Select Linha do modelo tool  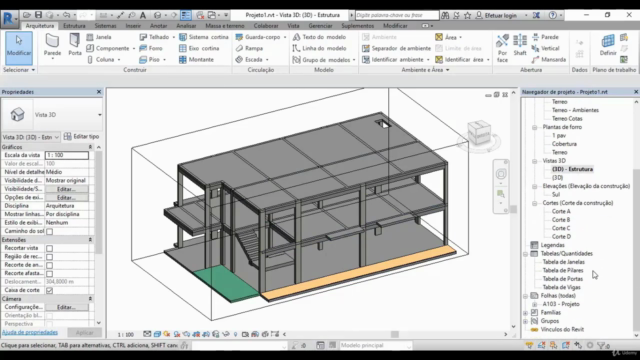[x=319, y=48]
